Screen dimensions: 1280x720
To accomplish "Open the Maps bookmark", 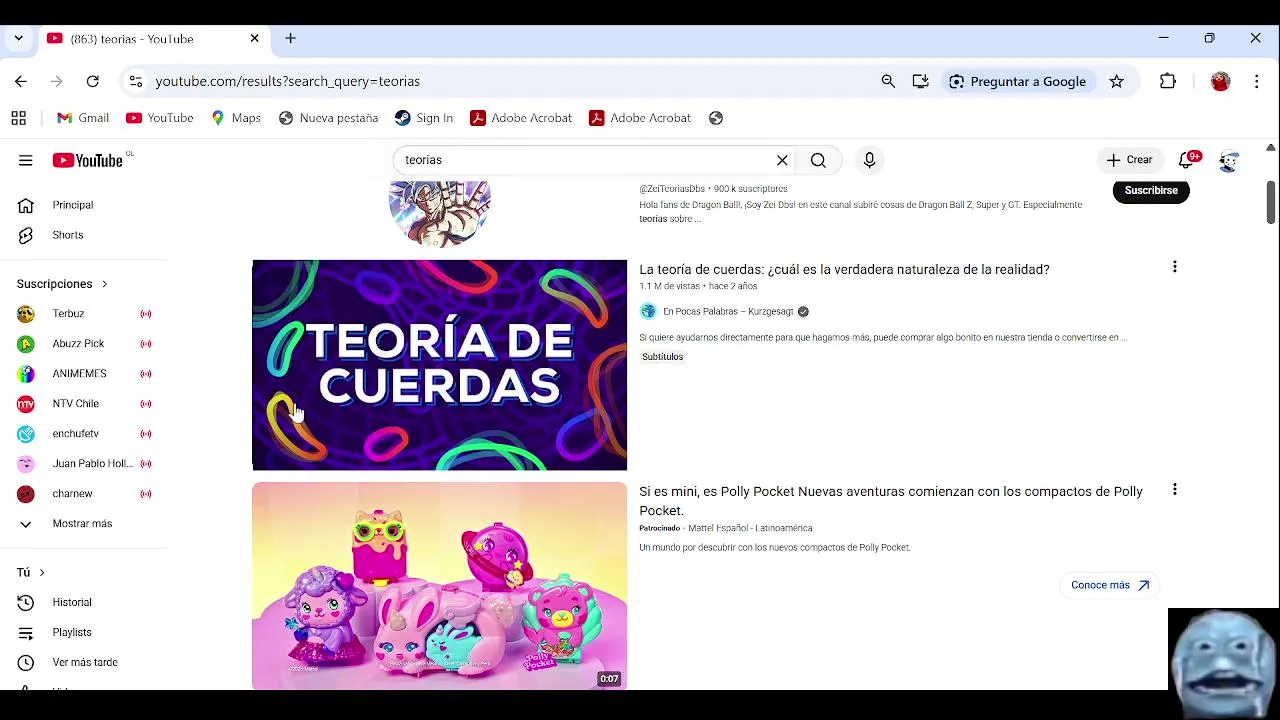I will coord(236,118).
